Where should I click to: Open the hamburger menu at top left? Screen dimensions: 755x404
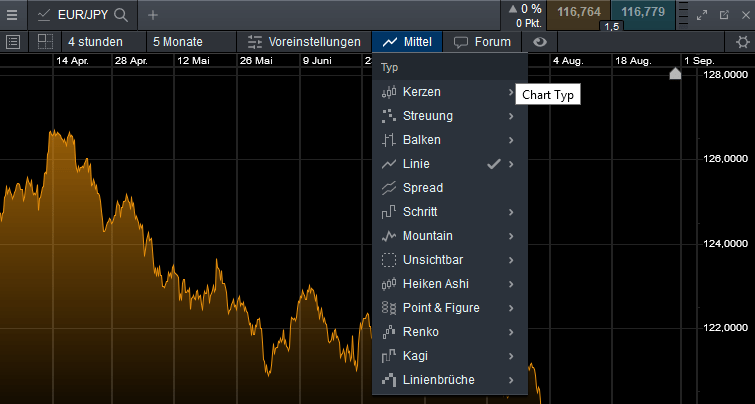tap(12, 15)
